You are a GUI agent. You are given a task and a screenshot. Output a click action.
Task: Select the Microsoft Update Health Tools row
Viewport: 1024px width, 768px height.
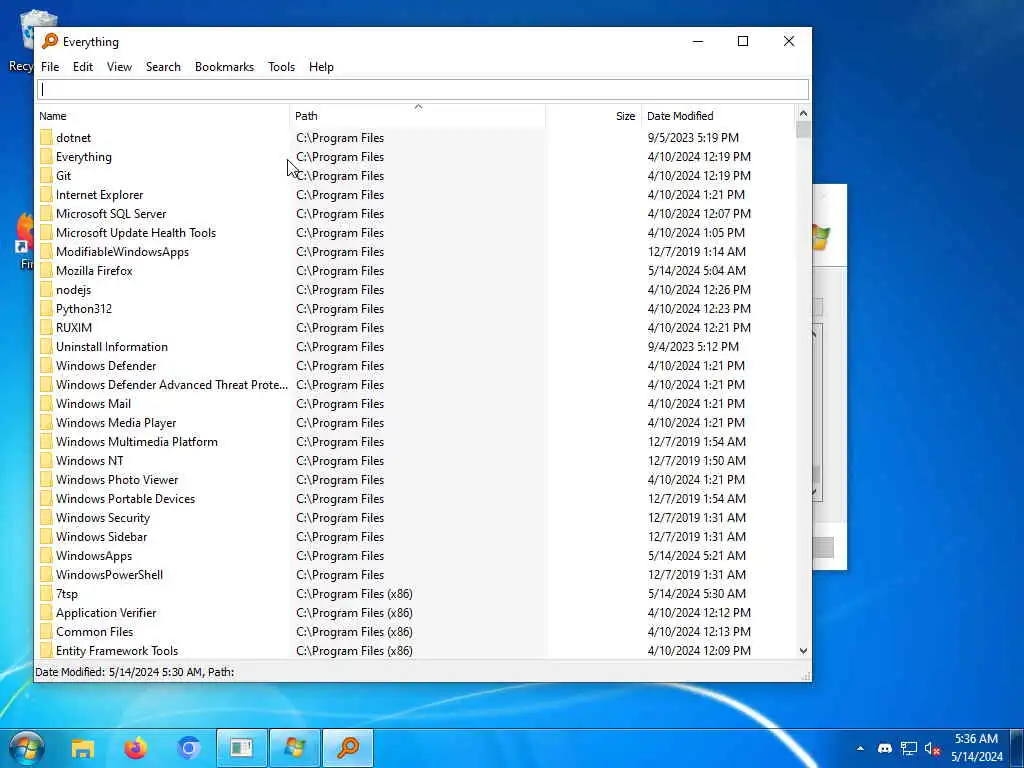pos(415,232)
